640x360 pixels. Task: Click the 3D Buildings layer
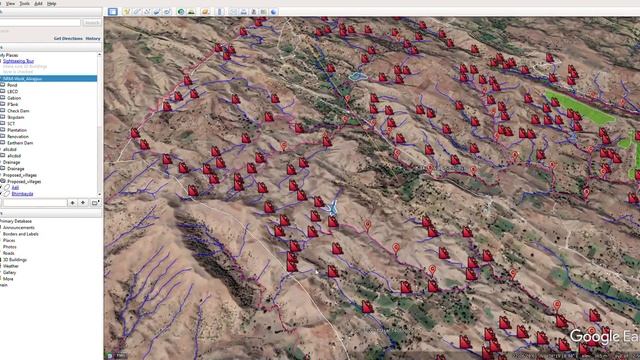(15, 260)
